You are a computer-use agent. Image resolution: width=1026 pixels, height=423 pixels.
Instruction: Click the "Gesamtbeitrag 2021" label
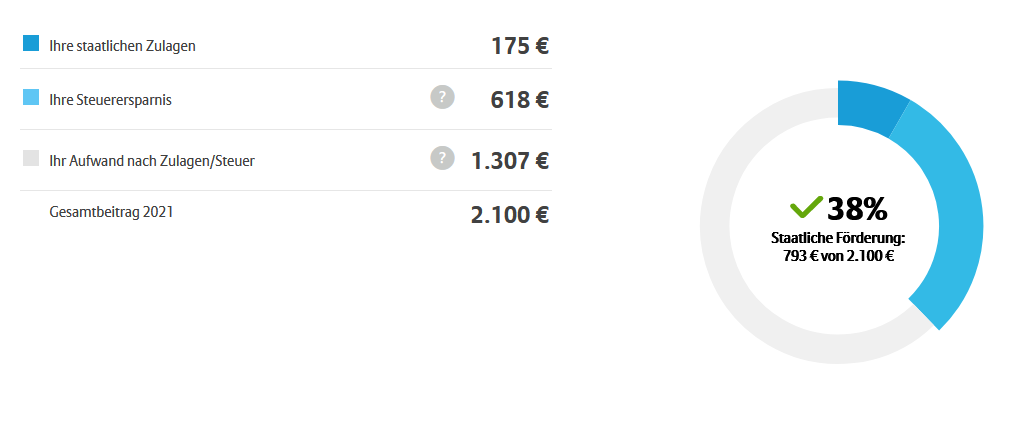pyautogui.click(x=111, y=212)
